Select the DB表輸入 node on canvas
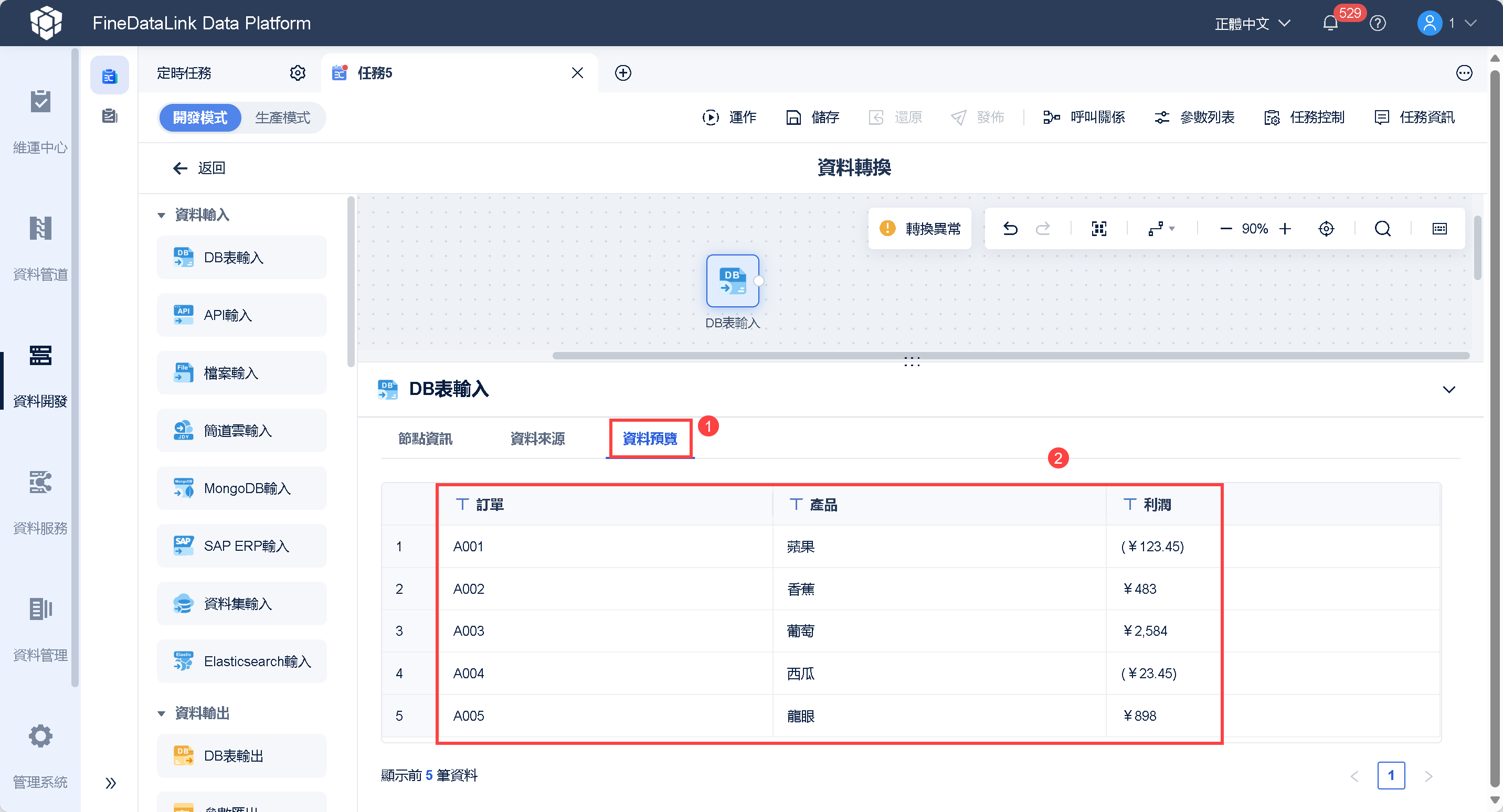 coord(732,281)
